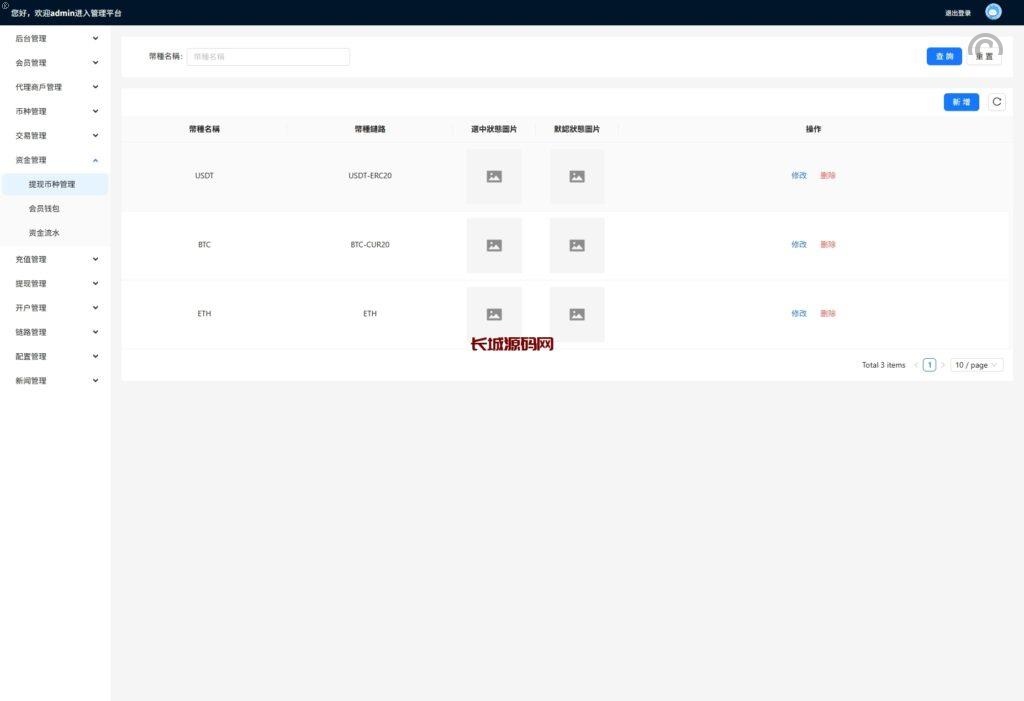Go to next page arrow in pagination
The image size is (1024, 701).
pyautogui.click(x=942, y=365)
